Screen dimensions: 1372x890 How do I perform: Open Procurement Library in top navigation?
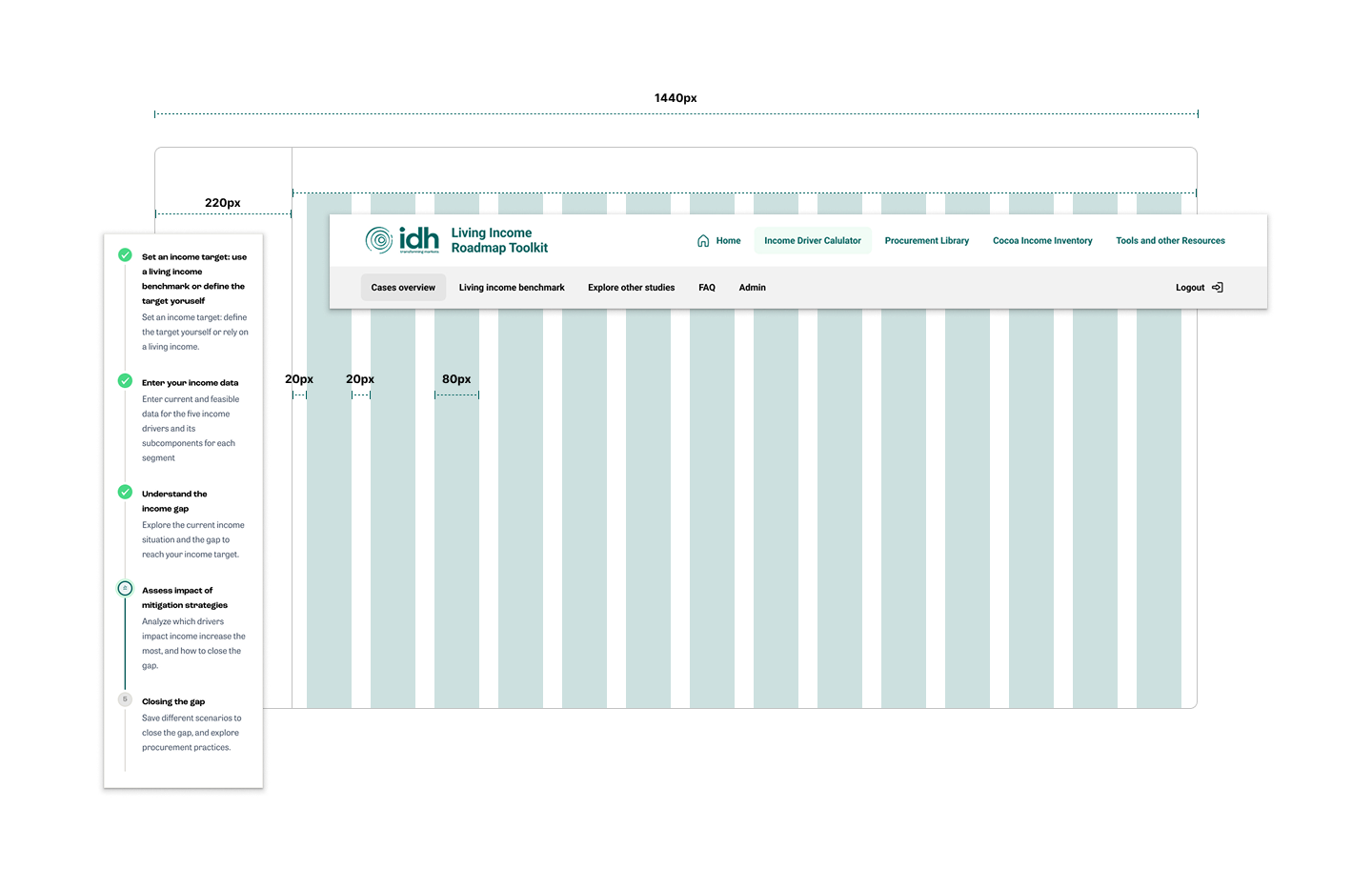click(x=927, y=241)
